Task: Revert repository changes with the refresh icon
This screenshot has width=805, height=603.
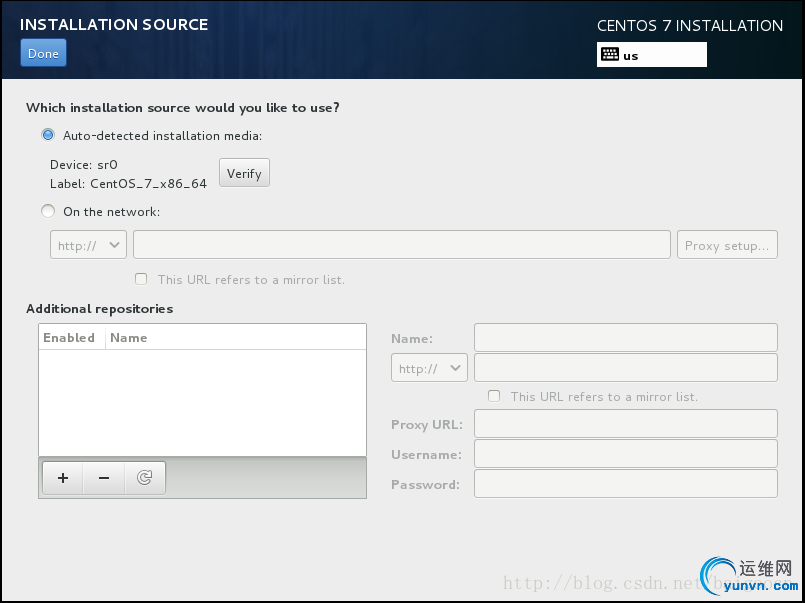Action: point(145,478)
